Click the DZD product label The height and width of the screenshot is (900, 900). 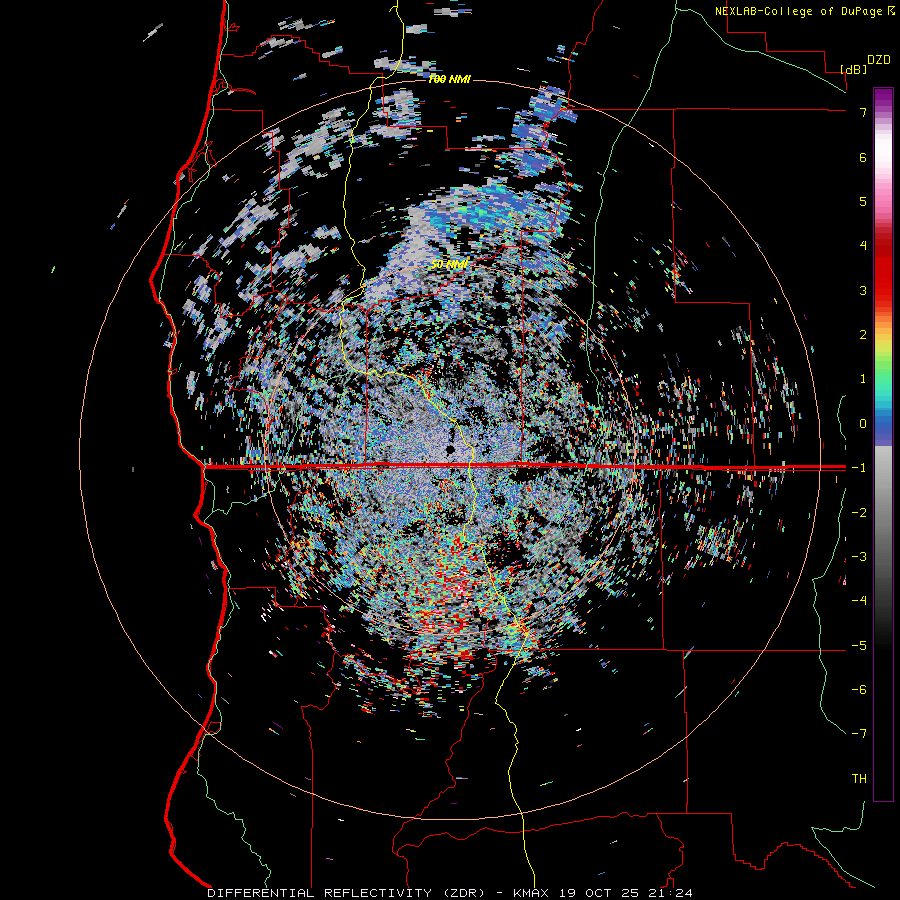pyautogui.click(x=879, y=60)
